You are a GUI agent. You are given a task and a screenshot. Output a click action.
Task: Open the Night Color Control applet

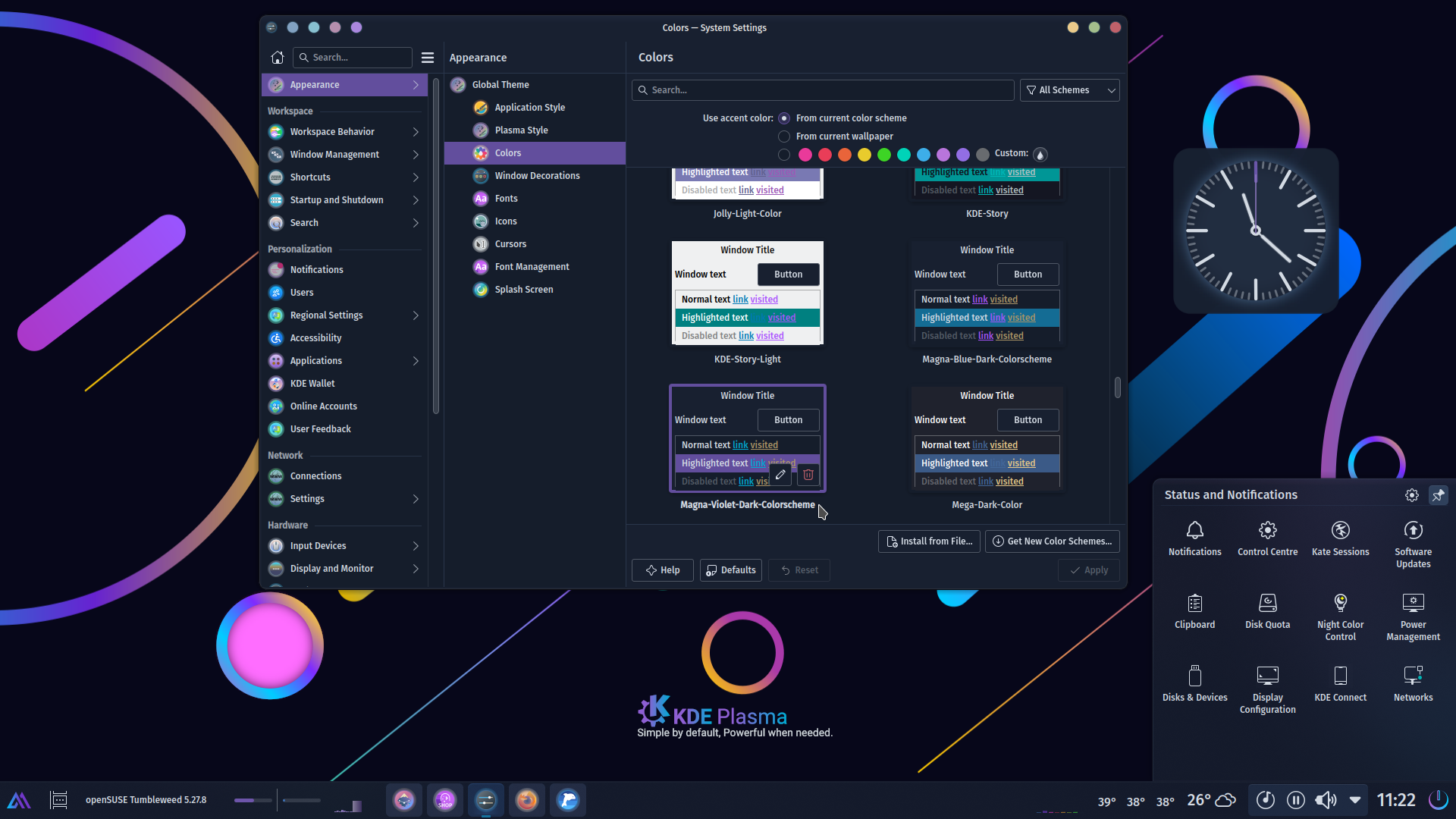[x=1341, y=617]
